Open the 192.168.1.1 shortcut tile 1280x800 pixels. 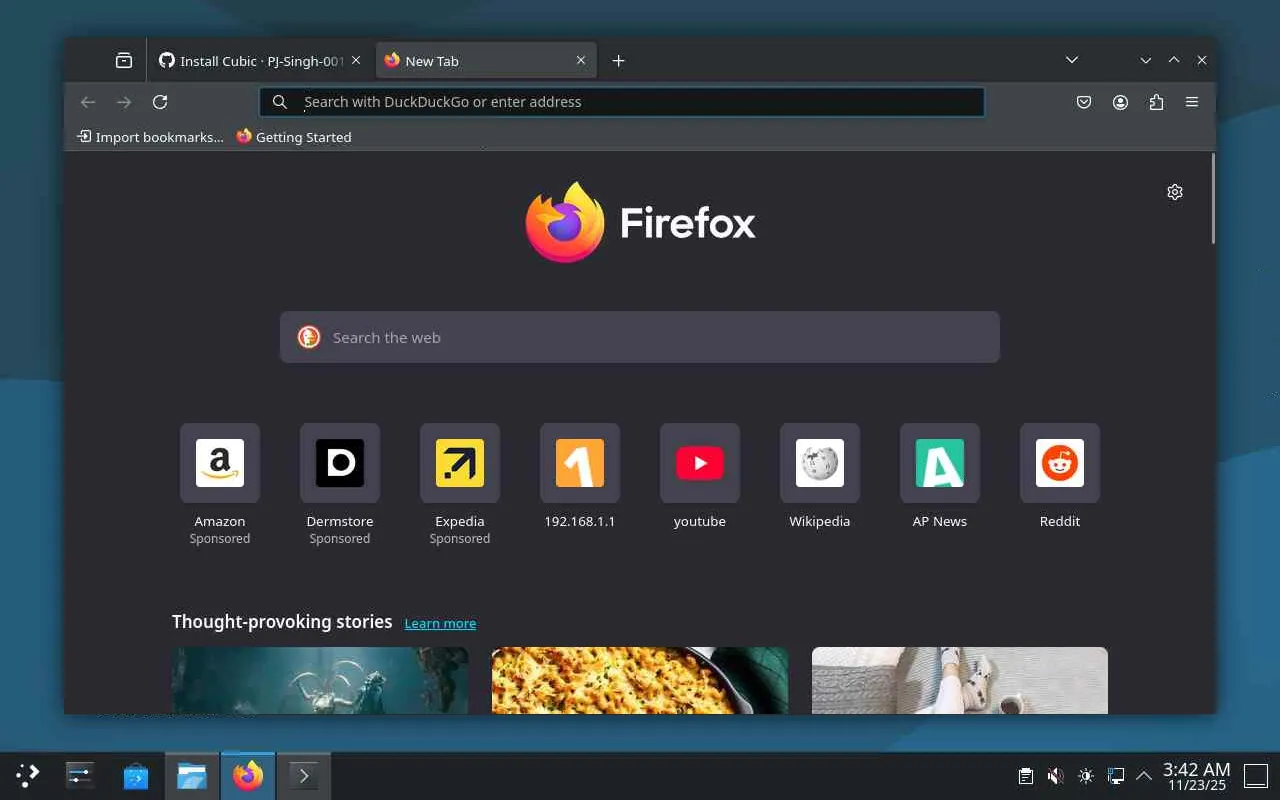[x=580, y=463]
